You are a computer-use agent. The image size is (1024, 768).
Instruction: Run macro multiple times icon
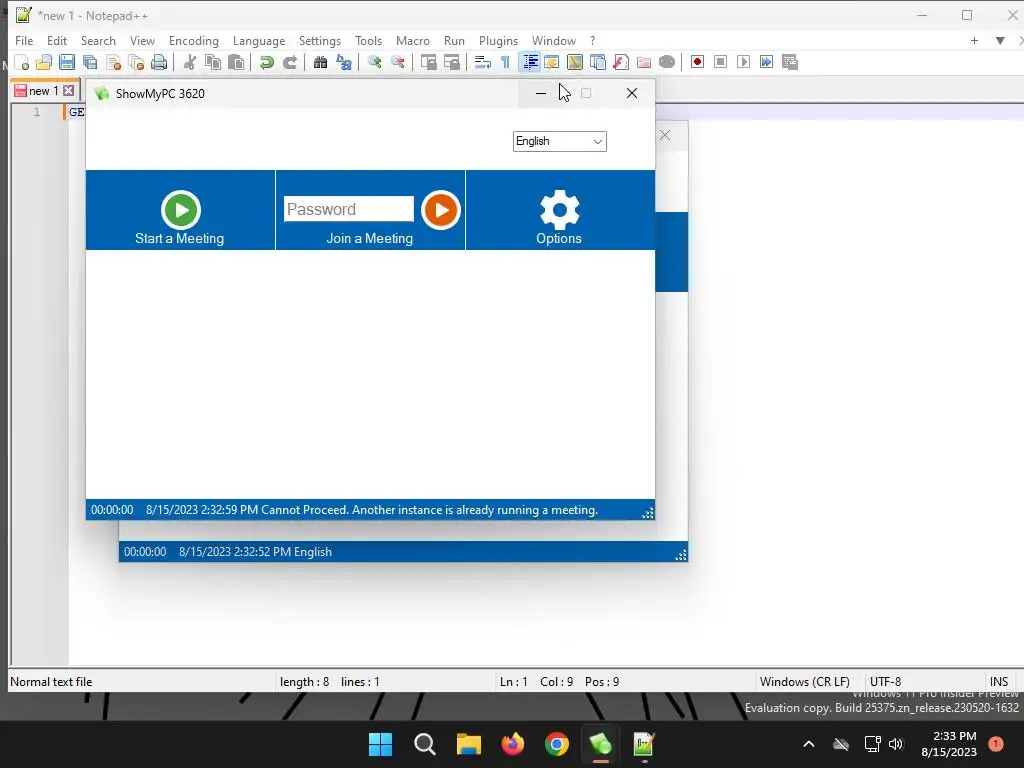pos(767,62)
